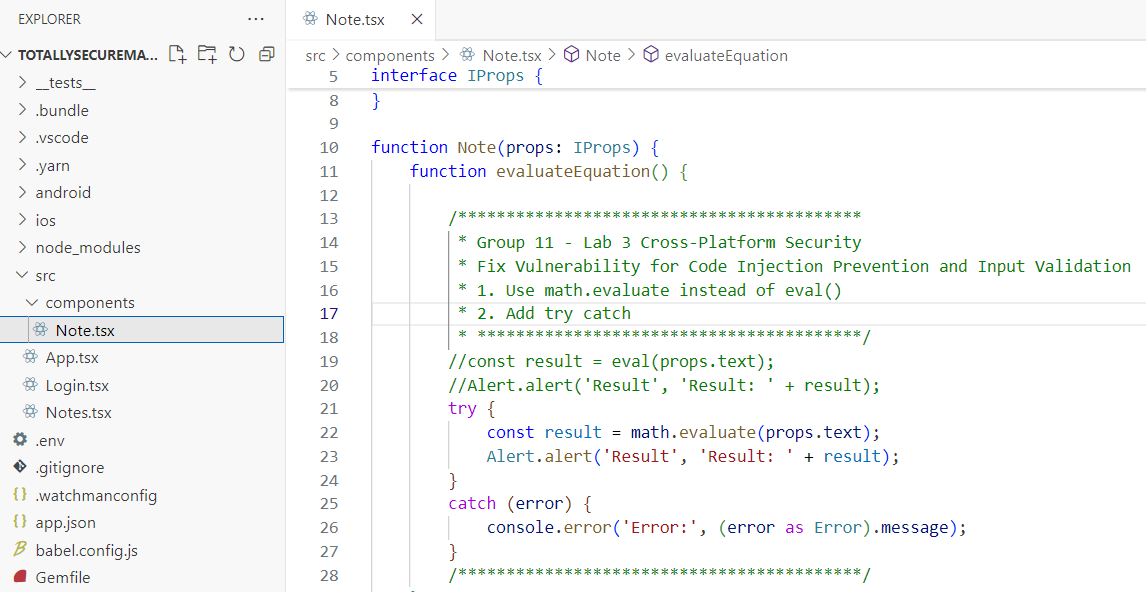
Task: Click the evaluateEquation breadcrumb
Action: [726, 56]
